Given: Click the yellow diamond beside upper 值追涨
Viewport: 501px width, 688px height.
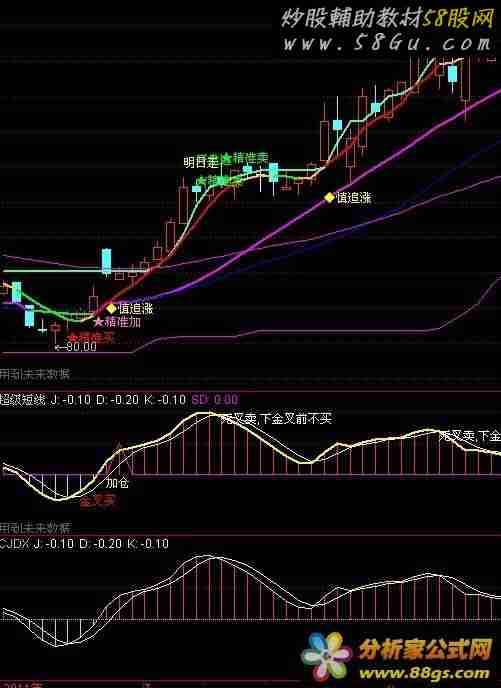Looking at the screenshot, I should point(329,198).
